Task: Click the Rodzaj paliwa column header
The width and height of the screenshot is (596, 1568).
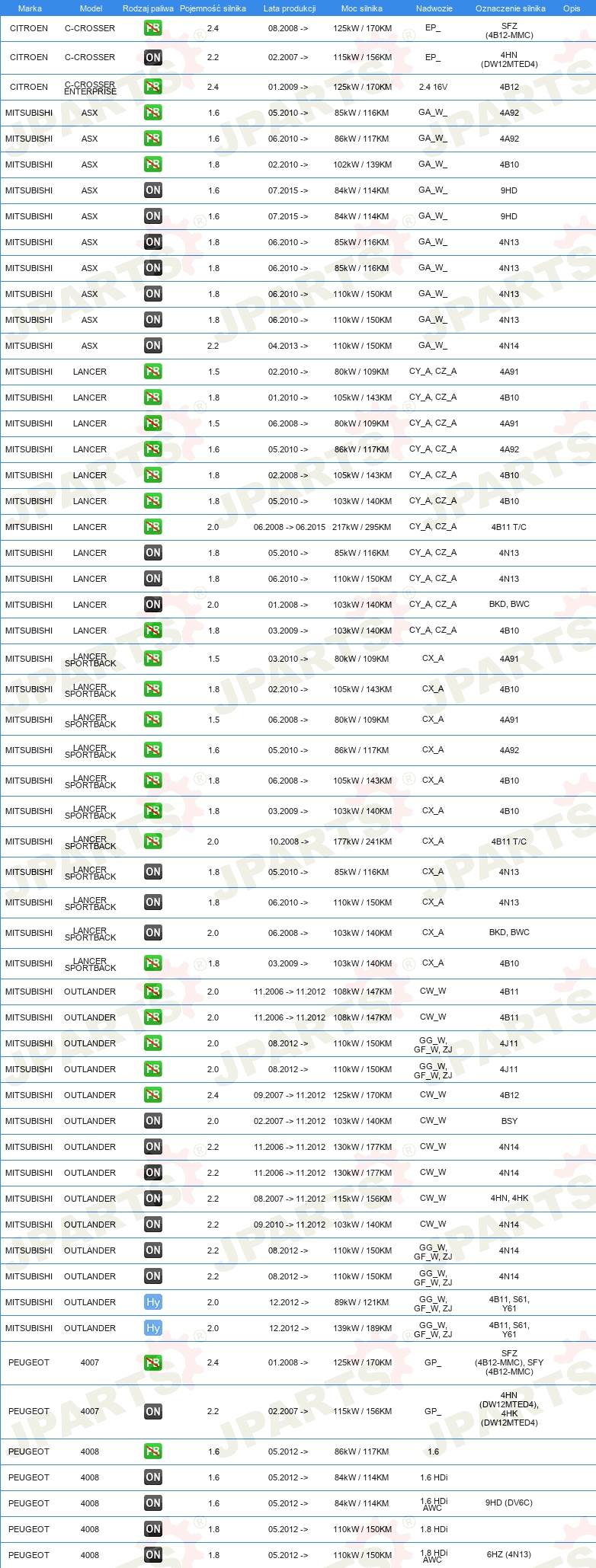Action: (x=148, y=8)
